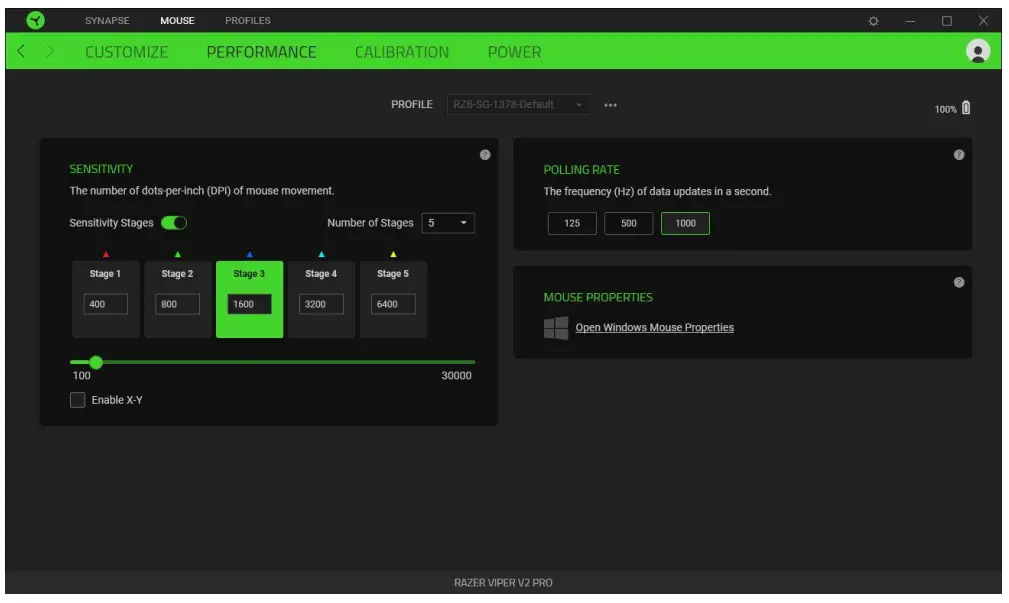This screenshot has height=603, width=1009.
Task: Select the 125 Hz polling rate button
Action: pyautogui.click(x=572, y=223)
